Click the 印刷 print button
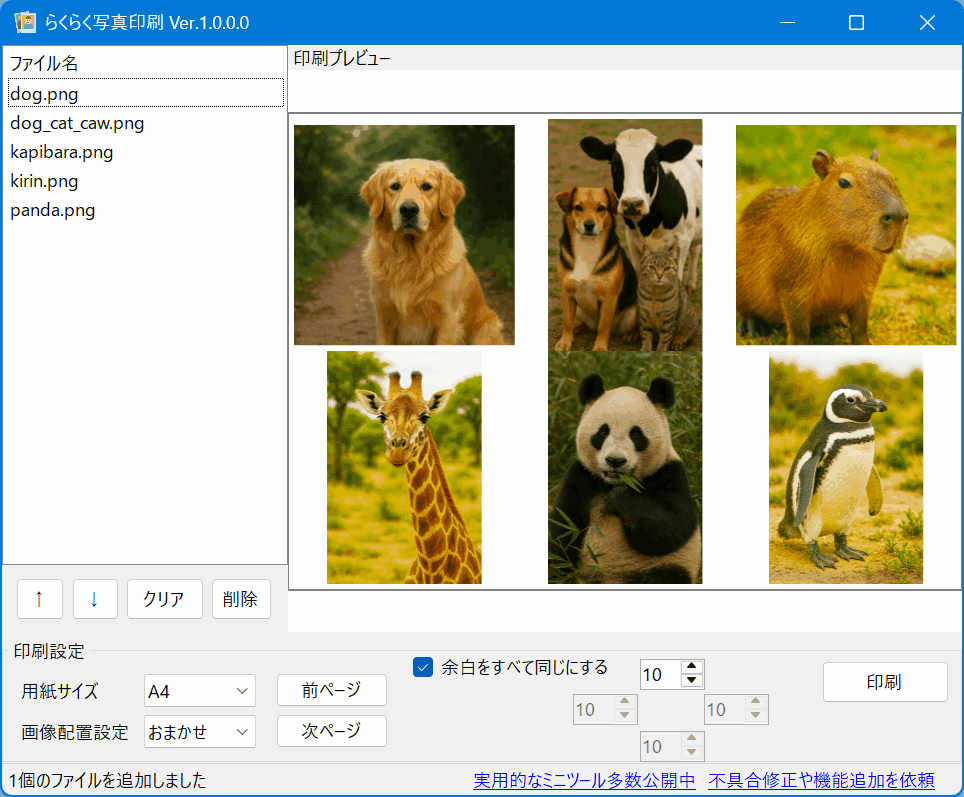The height and width of the screenshot is (797, 964). click(885, 681)
